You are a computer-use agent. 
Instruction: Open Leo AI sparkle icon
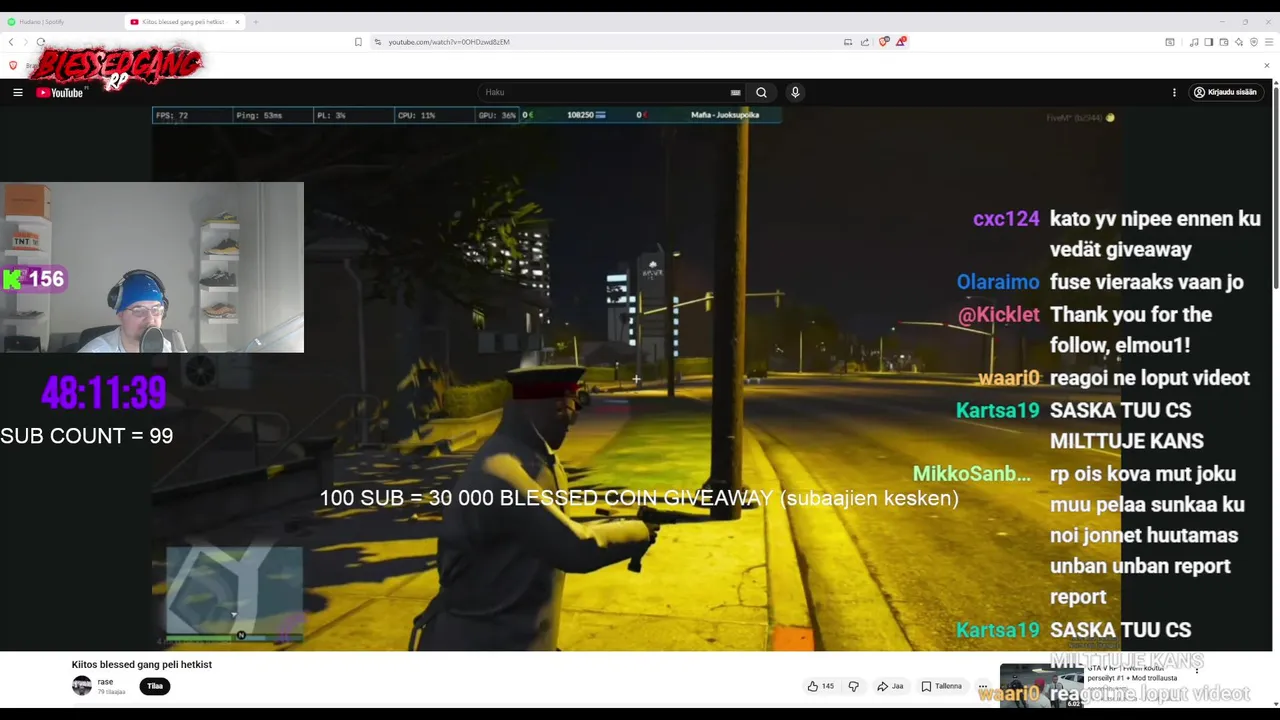(1239, 42)
